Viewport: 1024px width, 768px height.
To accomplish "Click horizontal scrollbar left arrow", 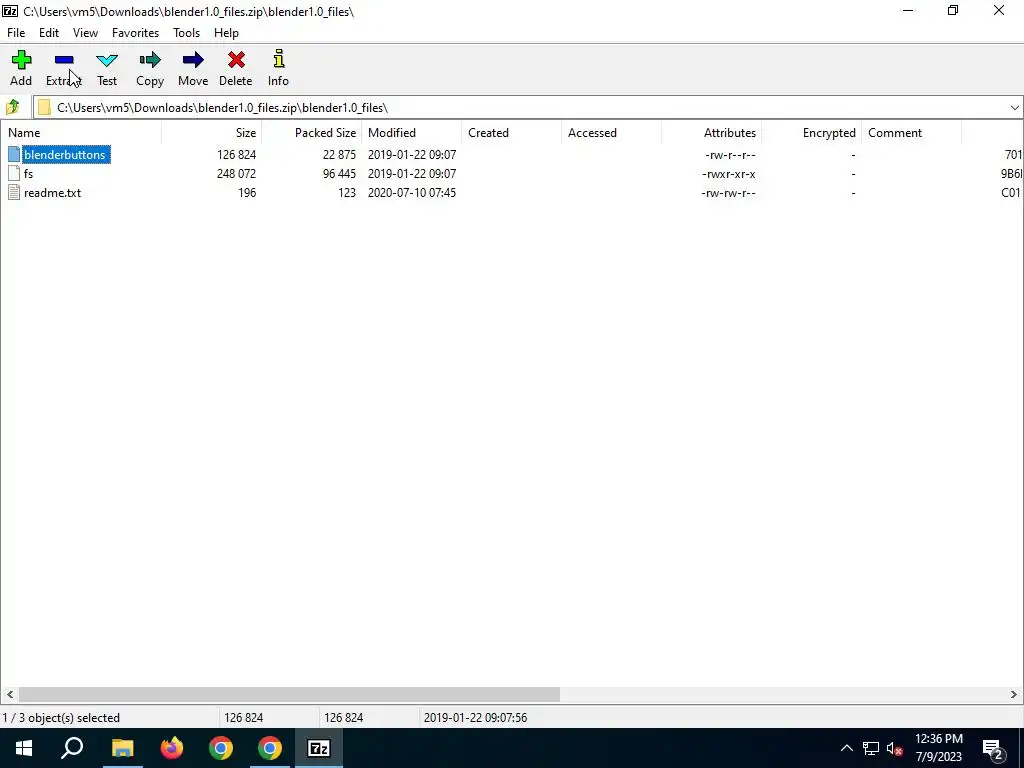I will pyautogui.click(x=10, y=694).
